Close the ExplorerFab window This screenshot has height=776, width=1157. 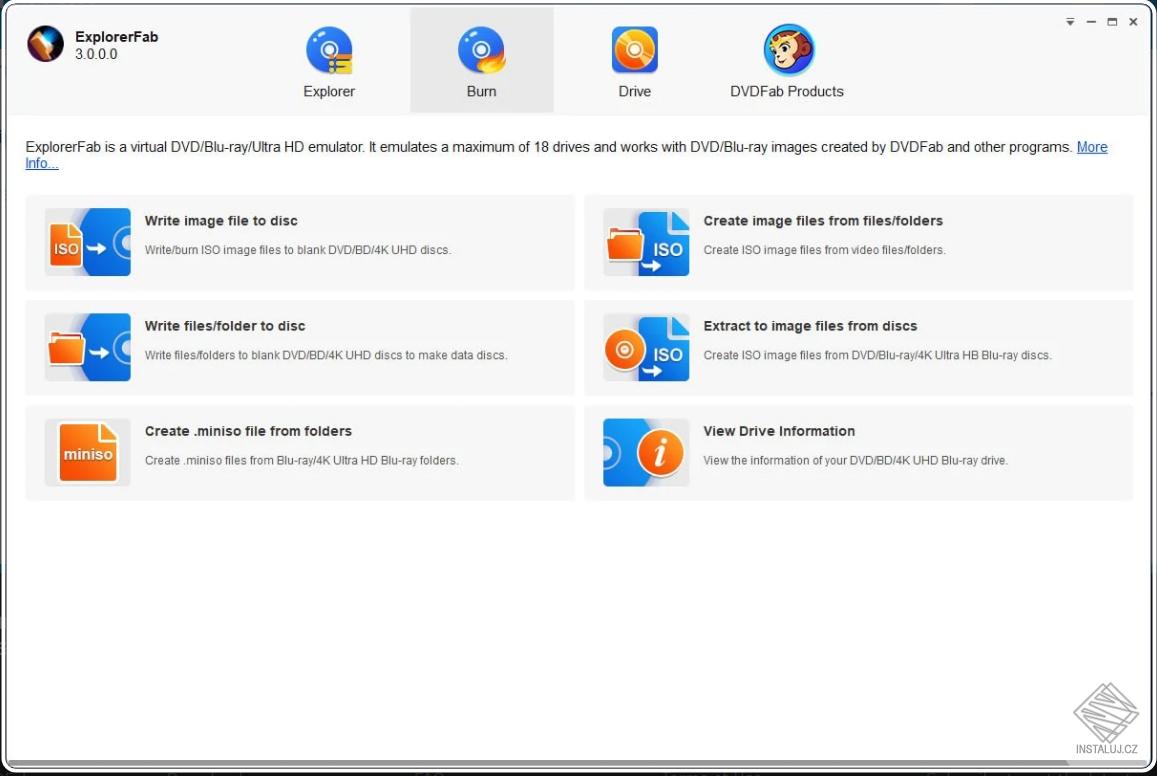tap(1133, 22)
